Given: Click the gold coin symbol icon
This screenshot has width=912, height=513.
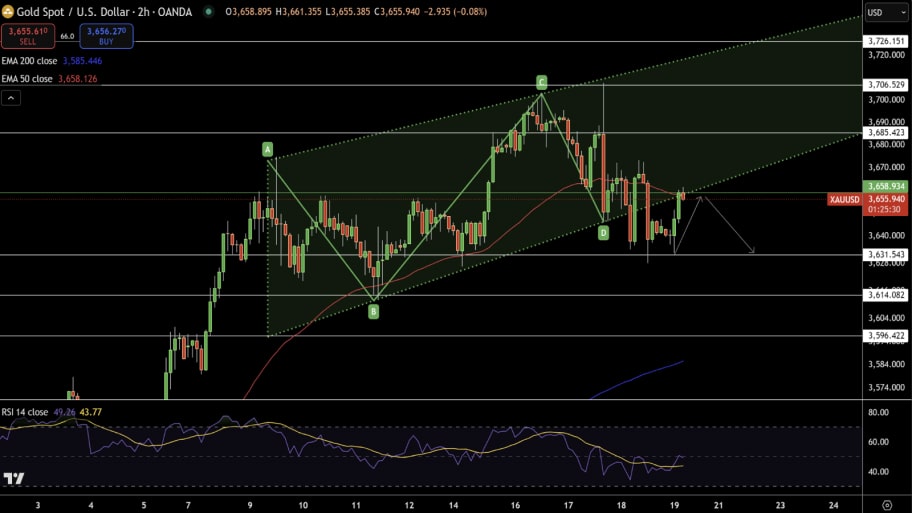Looking at the screenshot, I should tap(8, 11).
